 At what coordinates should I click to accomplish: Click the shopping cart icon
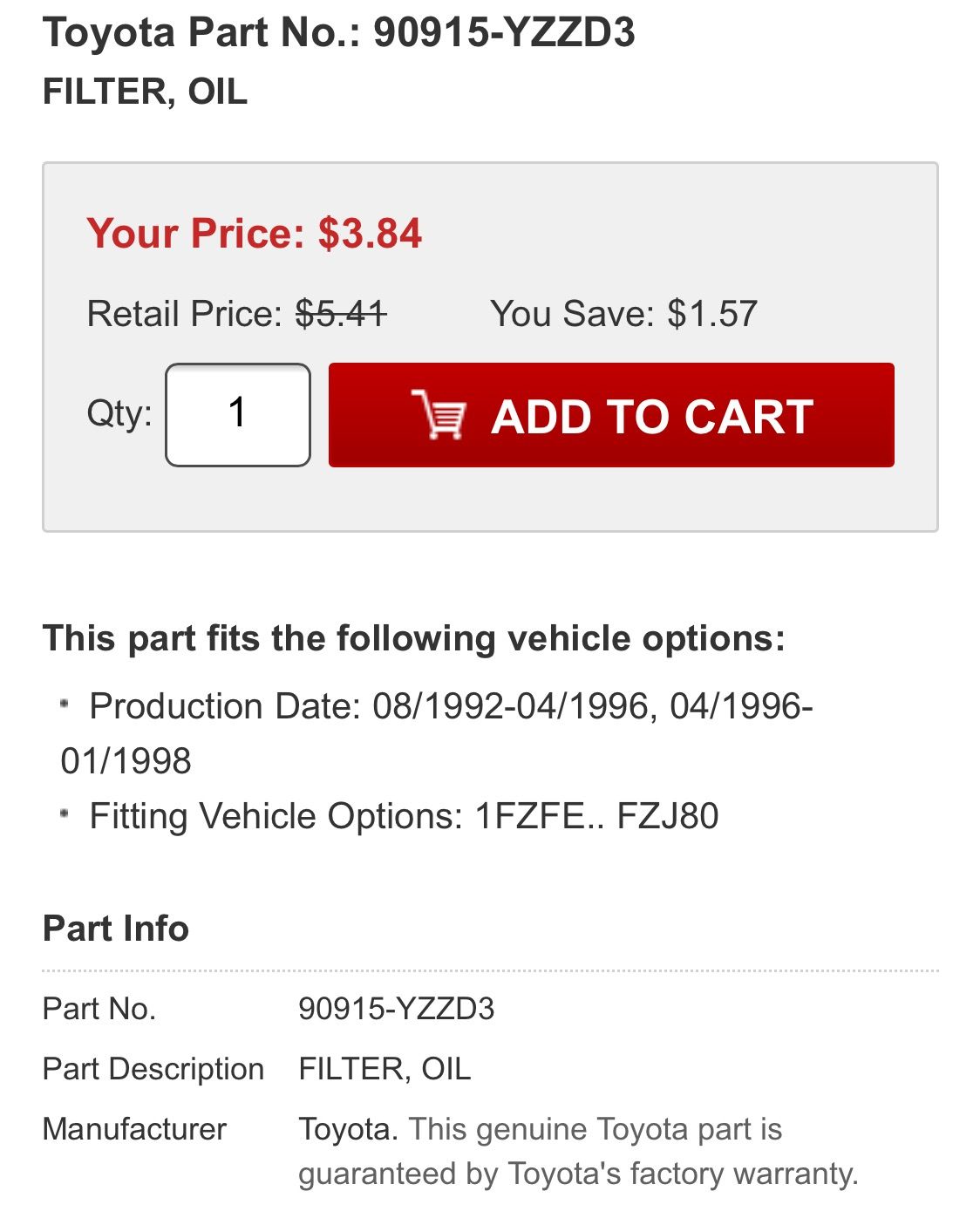click(x=439, y=415)
